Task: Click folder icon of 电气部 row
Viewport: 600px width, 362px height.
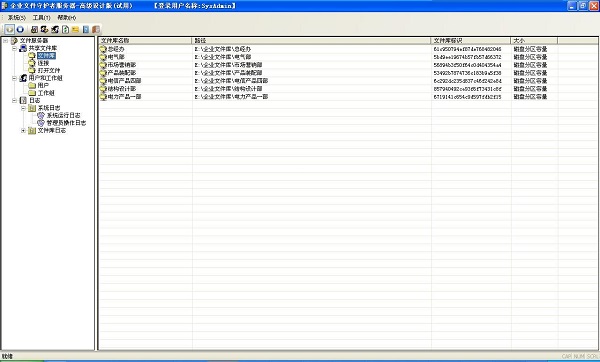Action: point(103,57)
